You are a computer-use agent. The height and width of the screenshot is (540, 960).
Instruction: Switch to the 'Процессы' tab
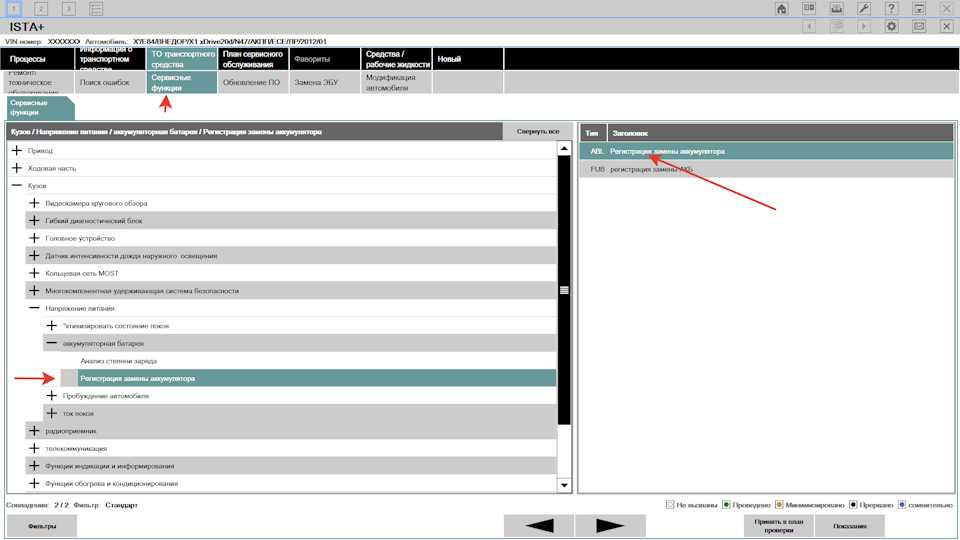[36, 60]
